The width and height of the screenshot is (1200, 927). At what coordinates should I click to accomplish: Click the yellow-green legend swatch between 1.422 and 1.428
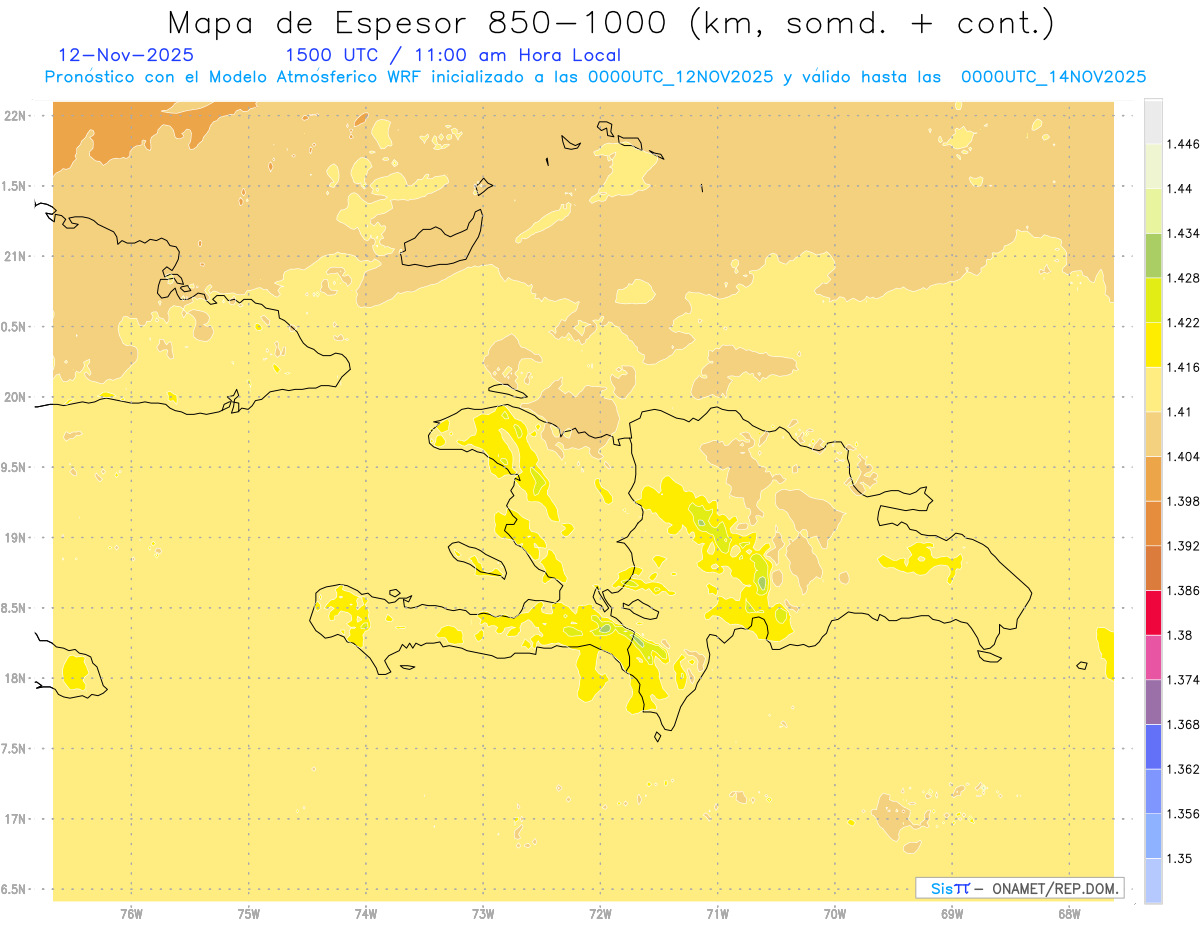click(x=1153, y=300)
